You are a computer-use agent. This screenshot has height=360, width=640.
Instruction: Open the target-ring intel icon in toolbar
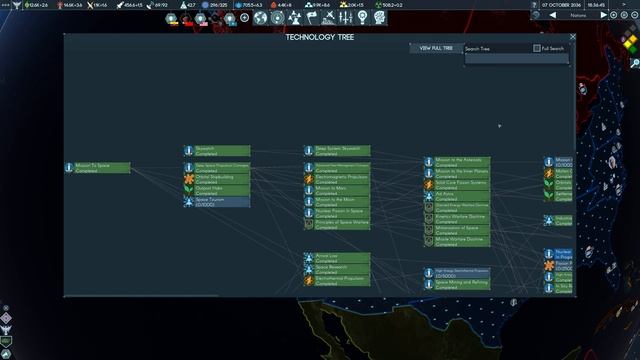coord(277,18)
